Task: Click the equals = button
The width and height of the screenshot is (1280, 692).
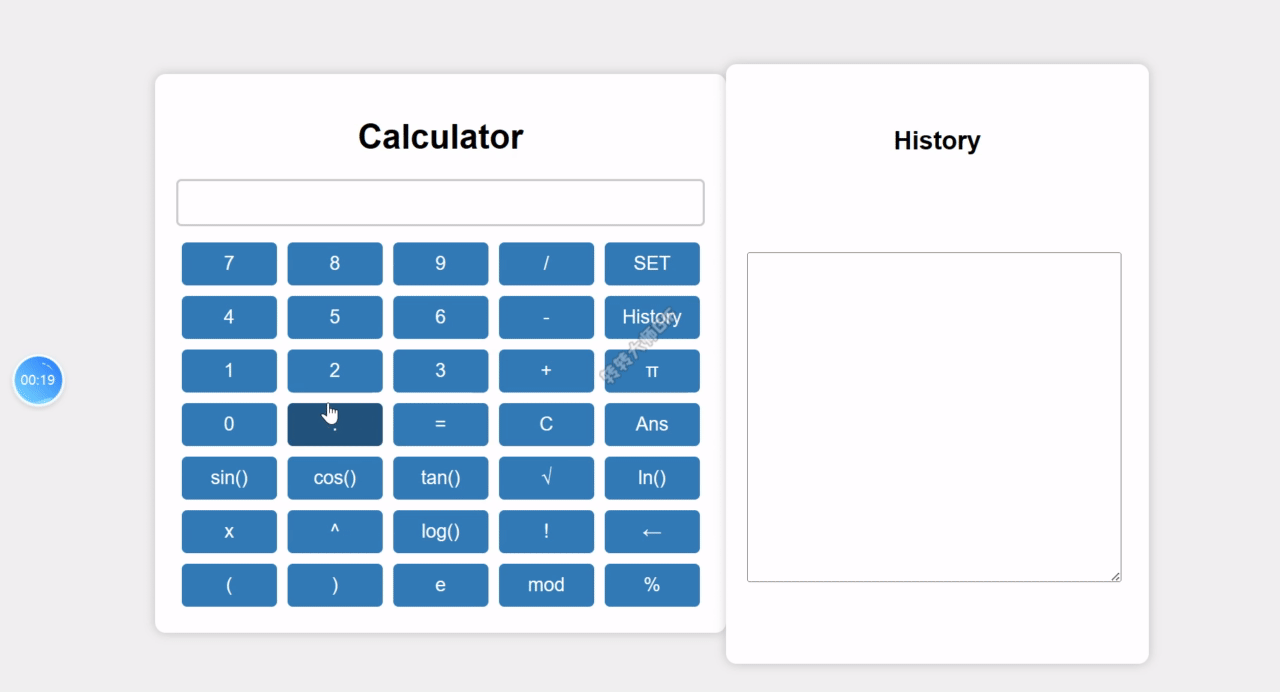Action: 440,424
